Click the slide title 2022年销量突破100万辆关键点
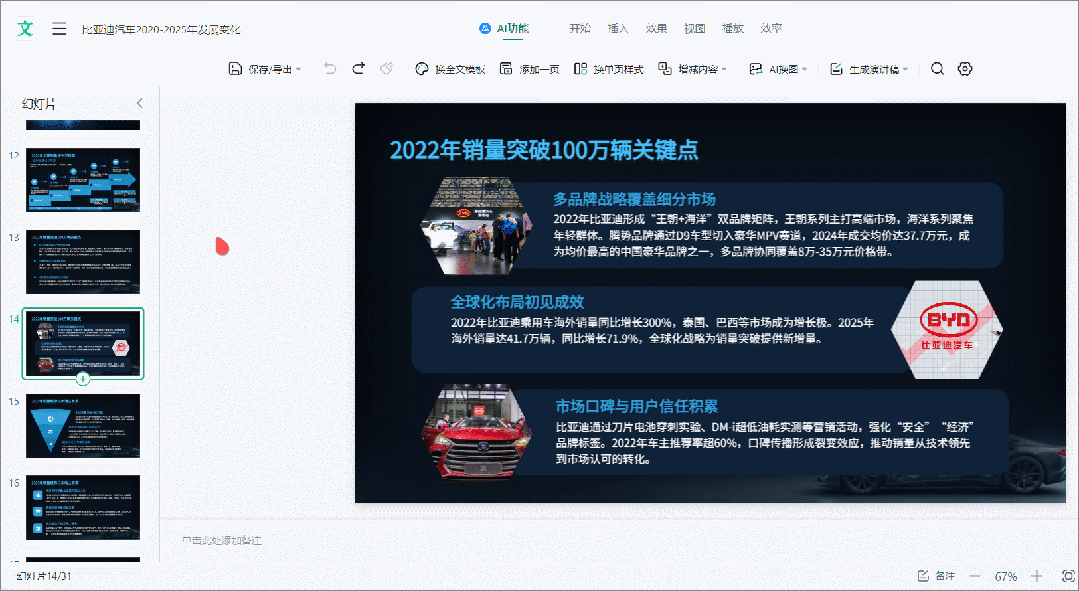The height and width of the screenshot is (591, 1079). pyautogui.click(x=544, y=150)
